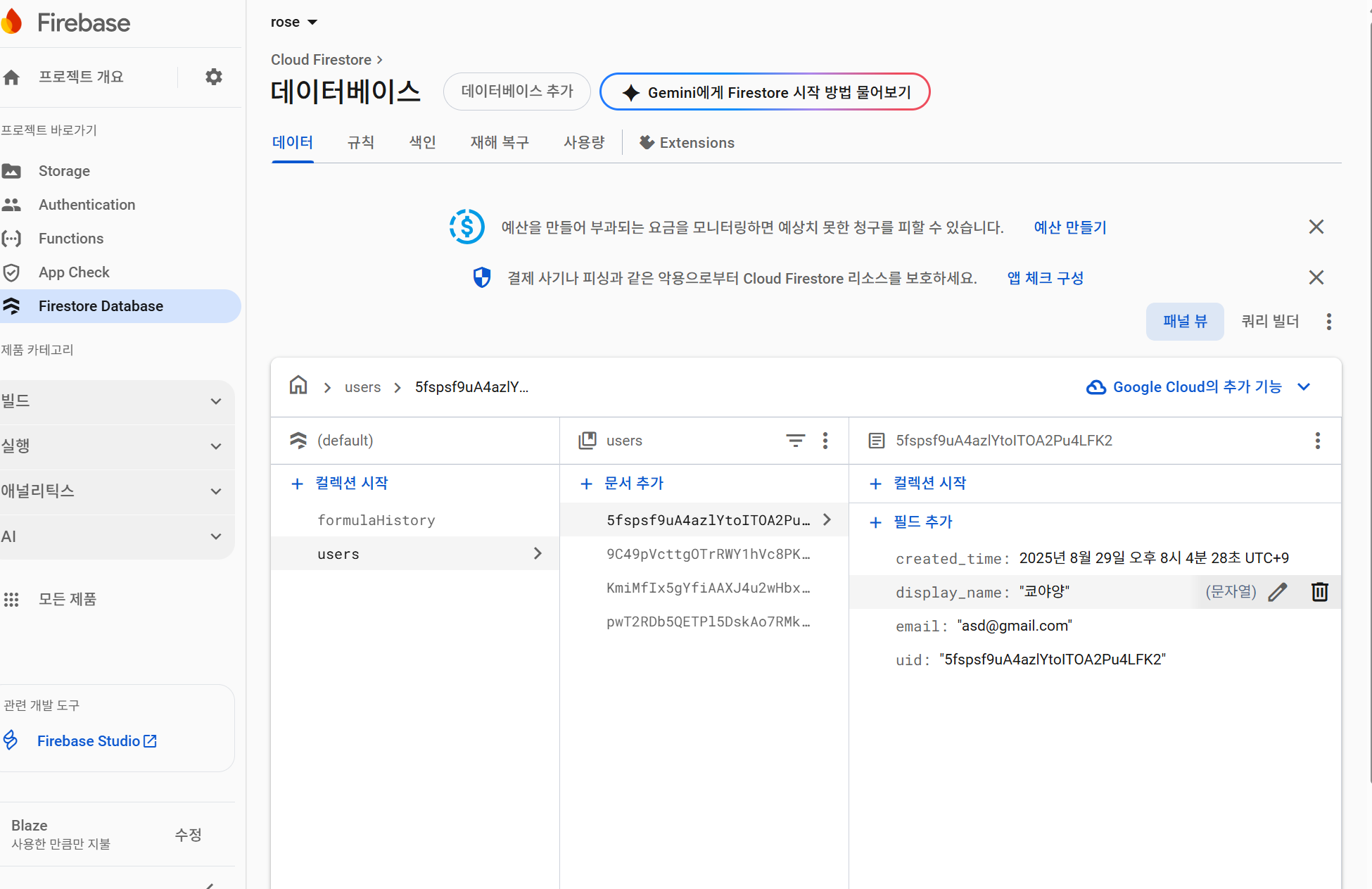The image size is (1372, 889).
Task: Select 쿼리 빌더 view mode
Action: tap(1270, 322)
